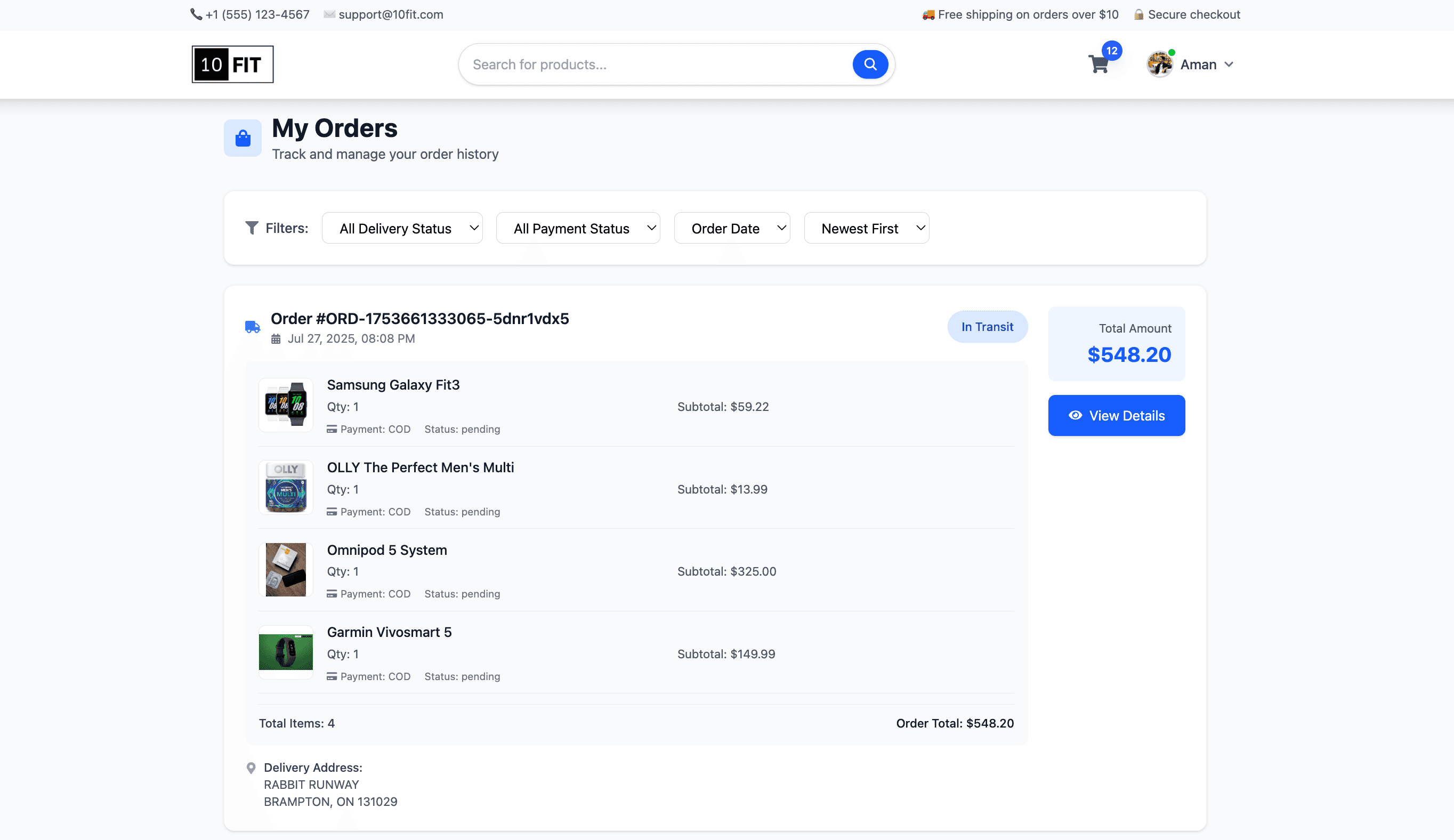Click the In Transit status badge
The image size is (1454, 840).
pos(987,327)
